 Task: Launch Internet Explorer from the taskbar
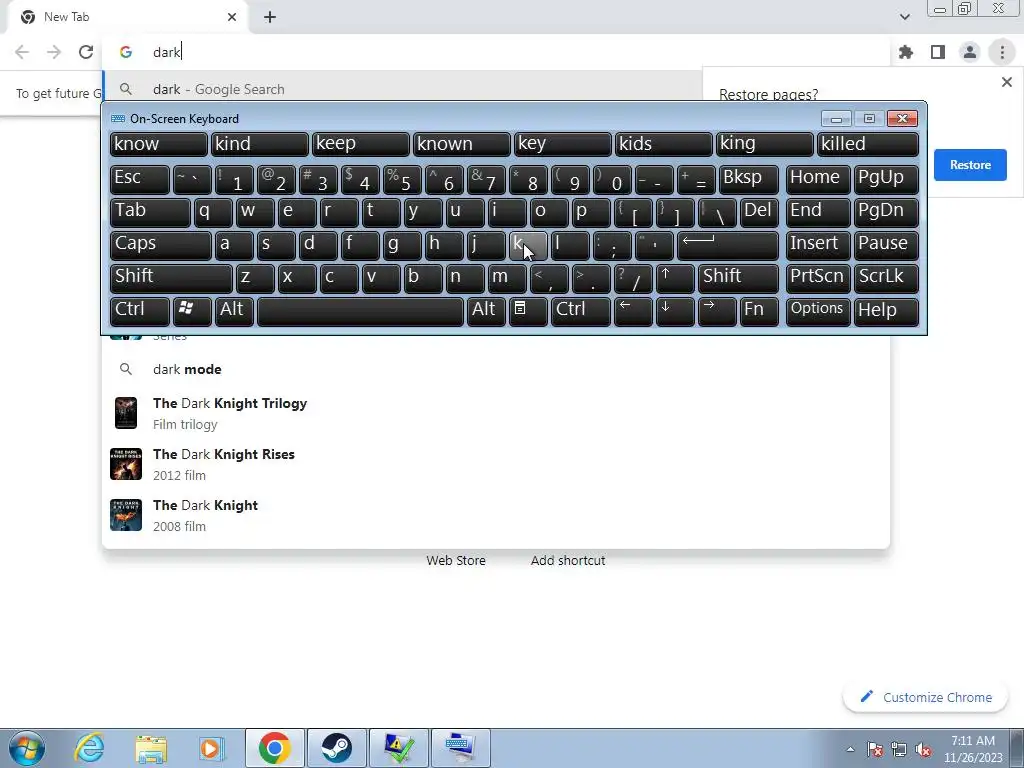(89, 748)
